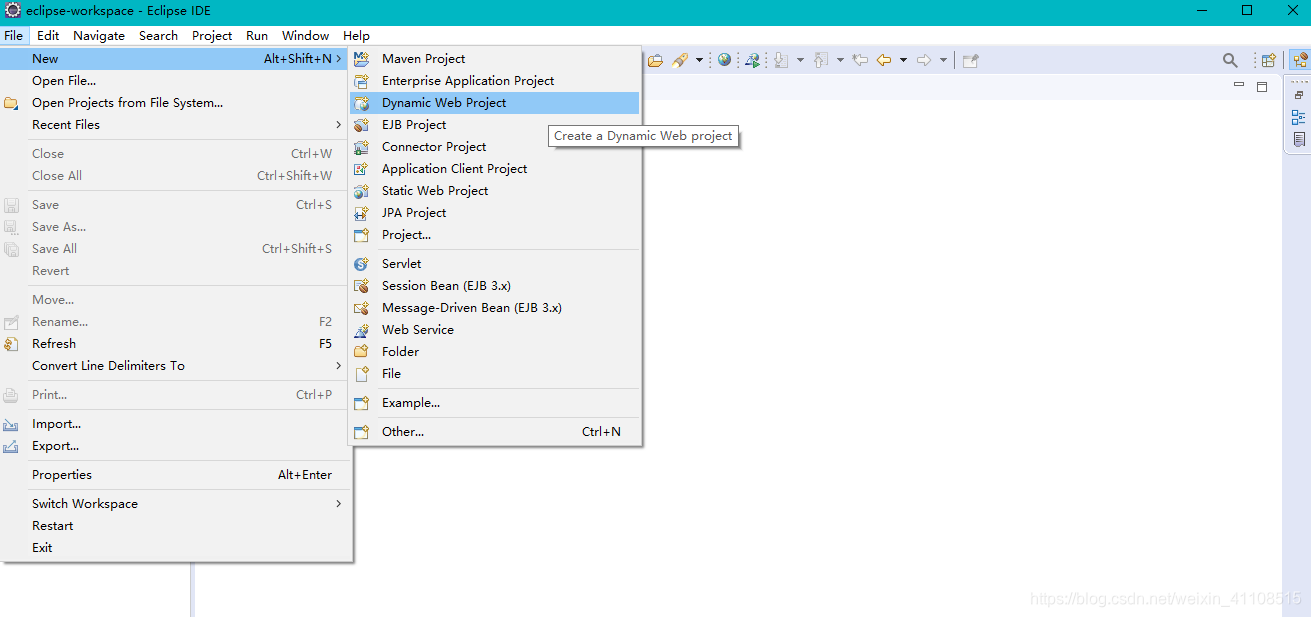Click the yellow Back arrow icon
The height and width of the screenshot is (617, 1311).
pyautogui.click(x=884, y=60)
